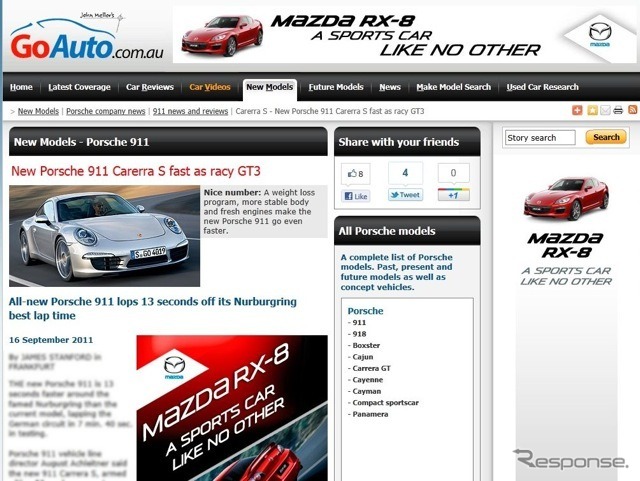Open the Home menu item
640x481 pixels.
[x=21, y=87]
